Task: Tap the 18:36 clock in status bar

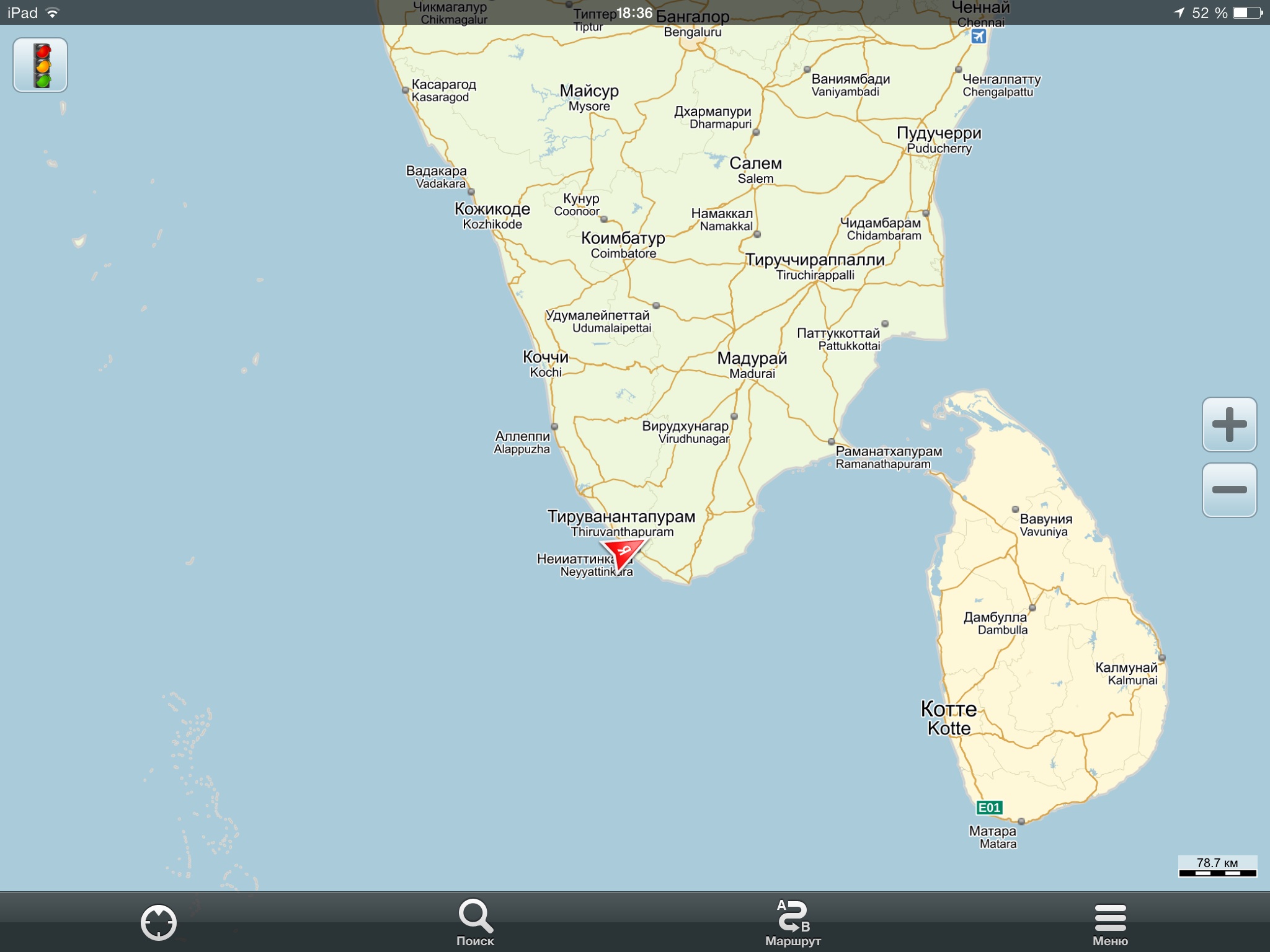Action: [634, 13]
